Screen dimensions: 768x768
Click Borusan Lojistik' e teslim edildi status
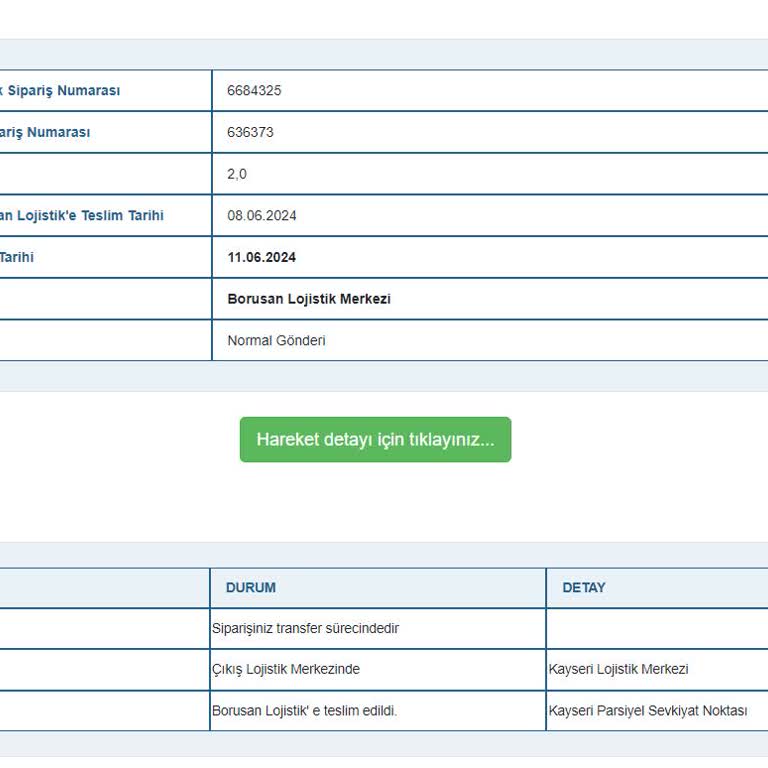[304, 711]
